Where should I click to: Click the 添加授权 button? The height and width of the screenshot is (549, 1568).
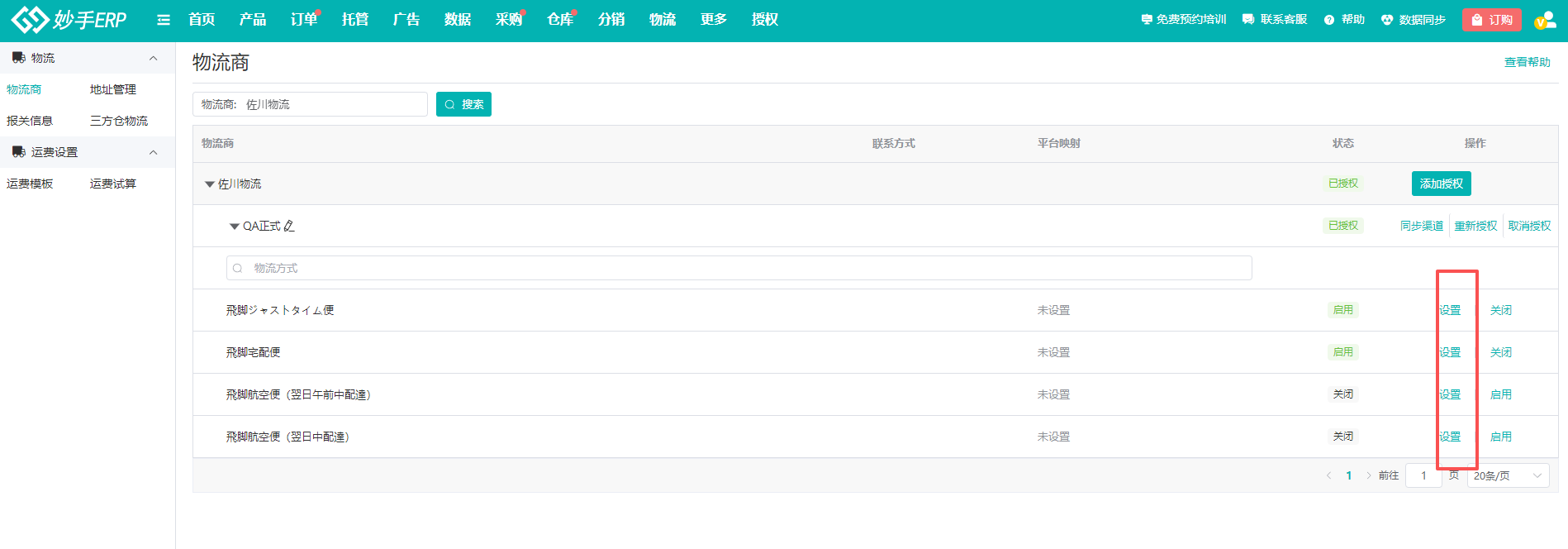[x=1441, y=184]
